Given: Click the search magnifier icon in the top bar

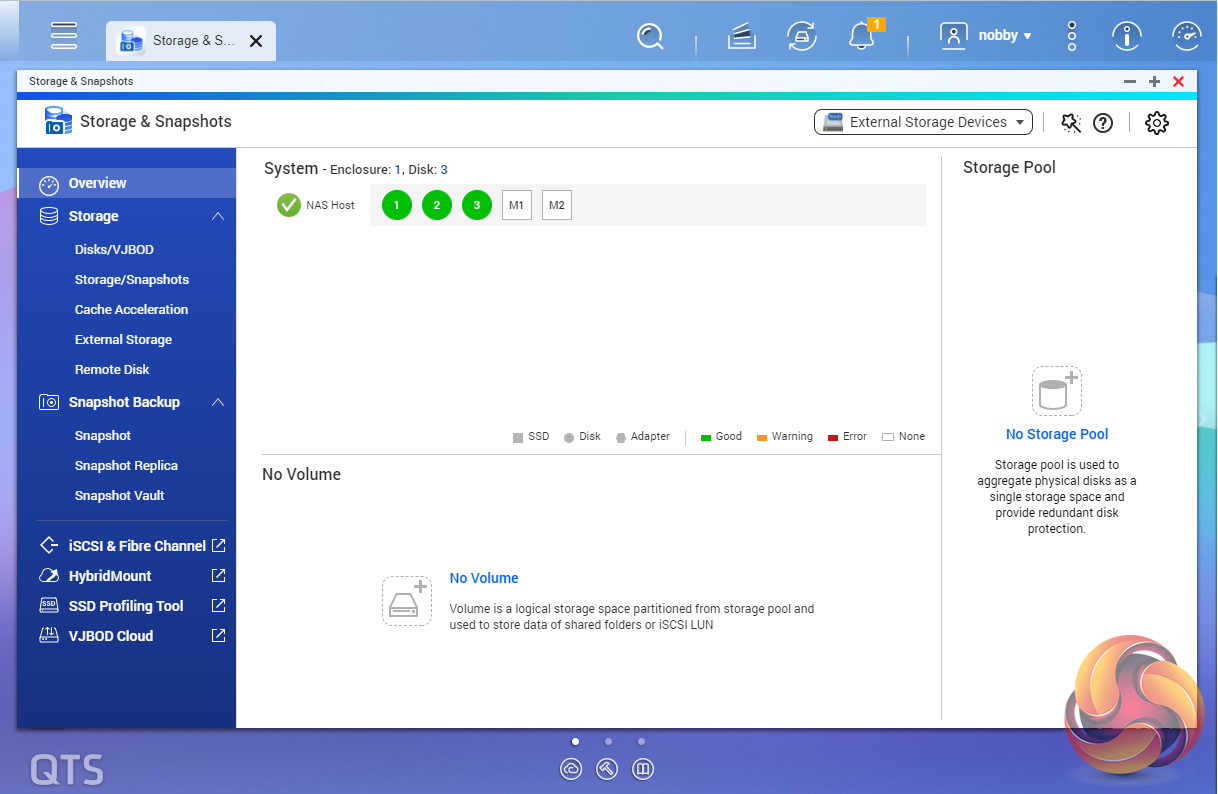Looking at the screenshot, I should click(x=650, y=37).
